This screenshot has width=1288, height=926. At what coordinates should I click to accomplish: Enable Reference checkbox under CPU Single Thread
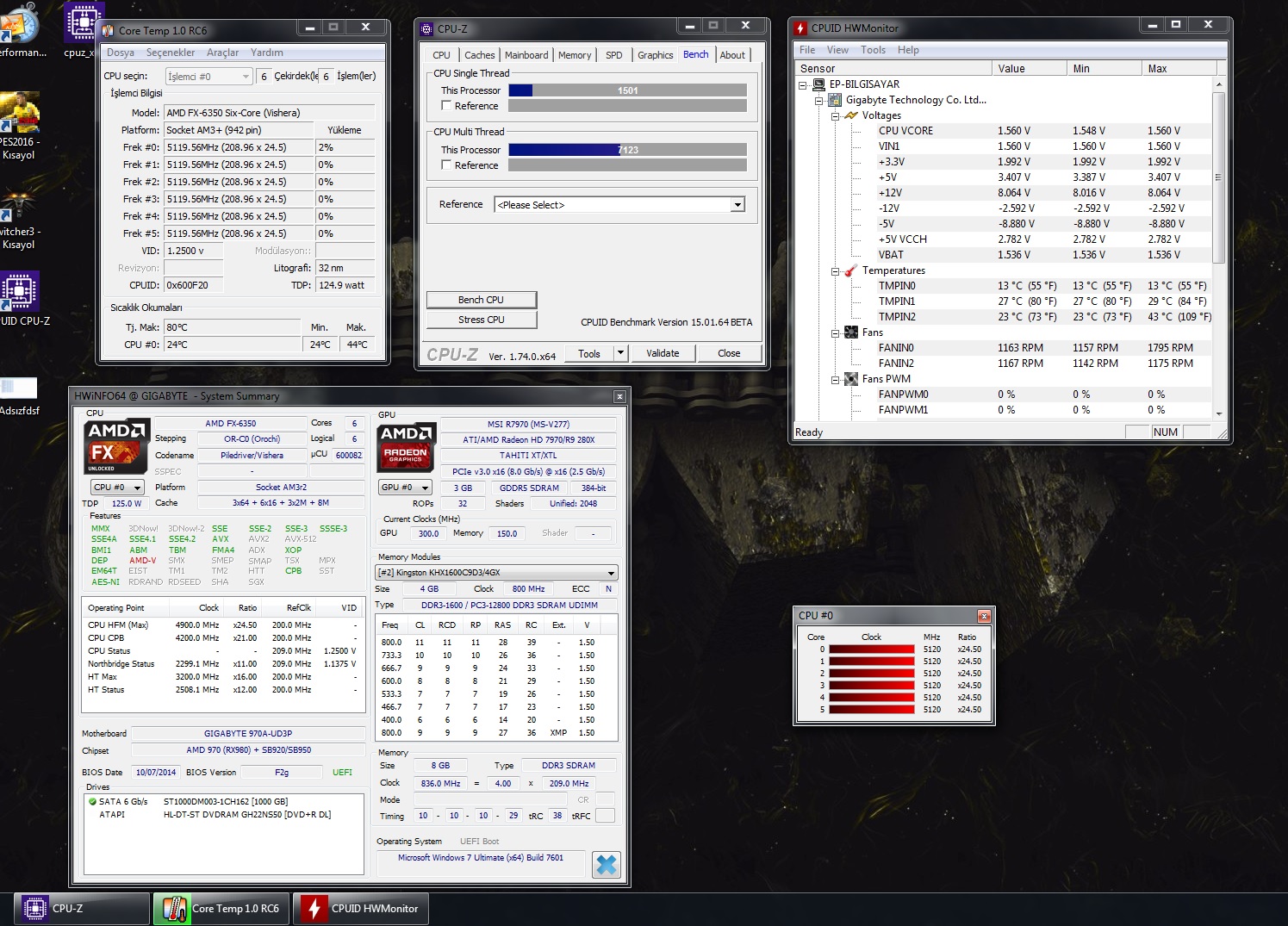[x=446, y=105]
